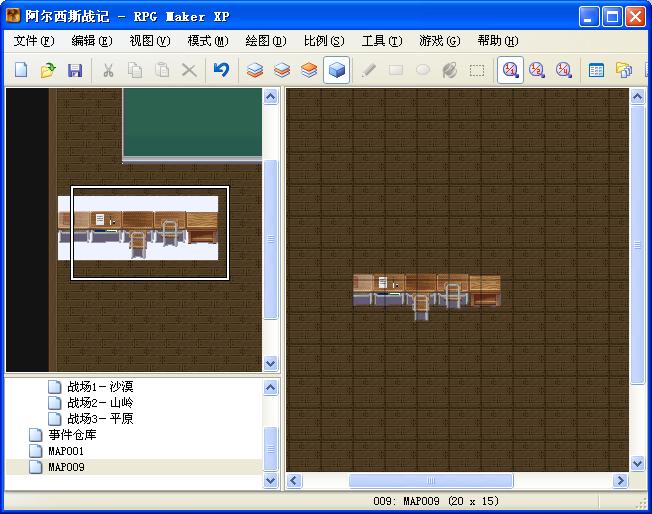Open the 工具(T) menu

(382, 41)
